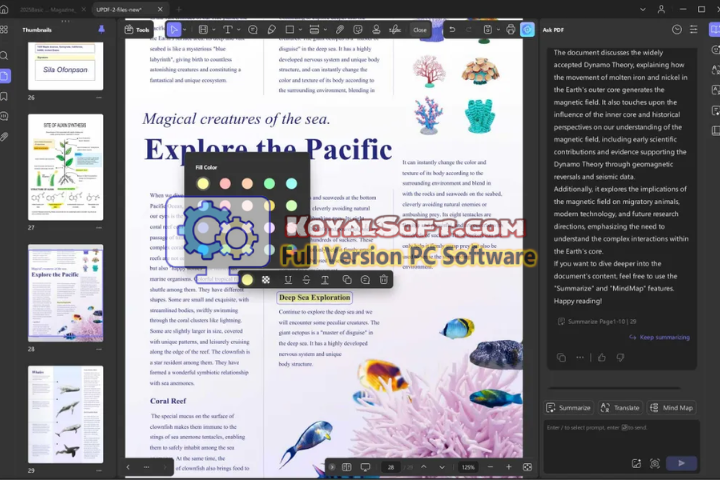Click the Translate button
Viewport: 720px width, 480px height.
click(x=620, y=408)
